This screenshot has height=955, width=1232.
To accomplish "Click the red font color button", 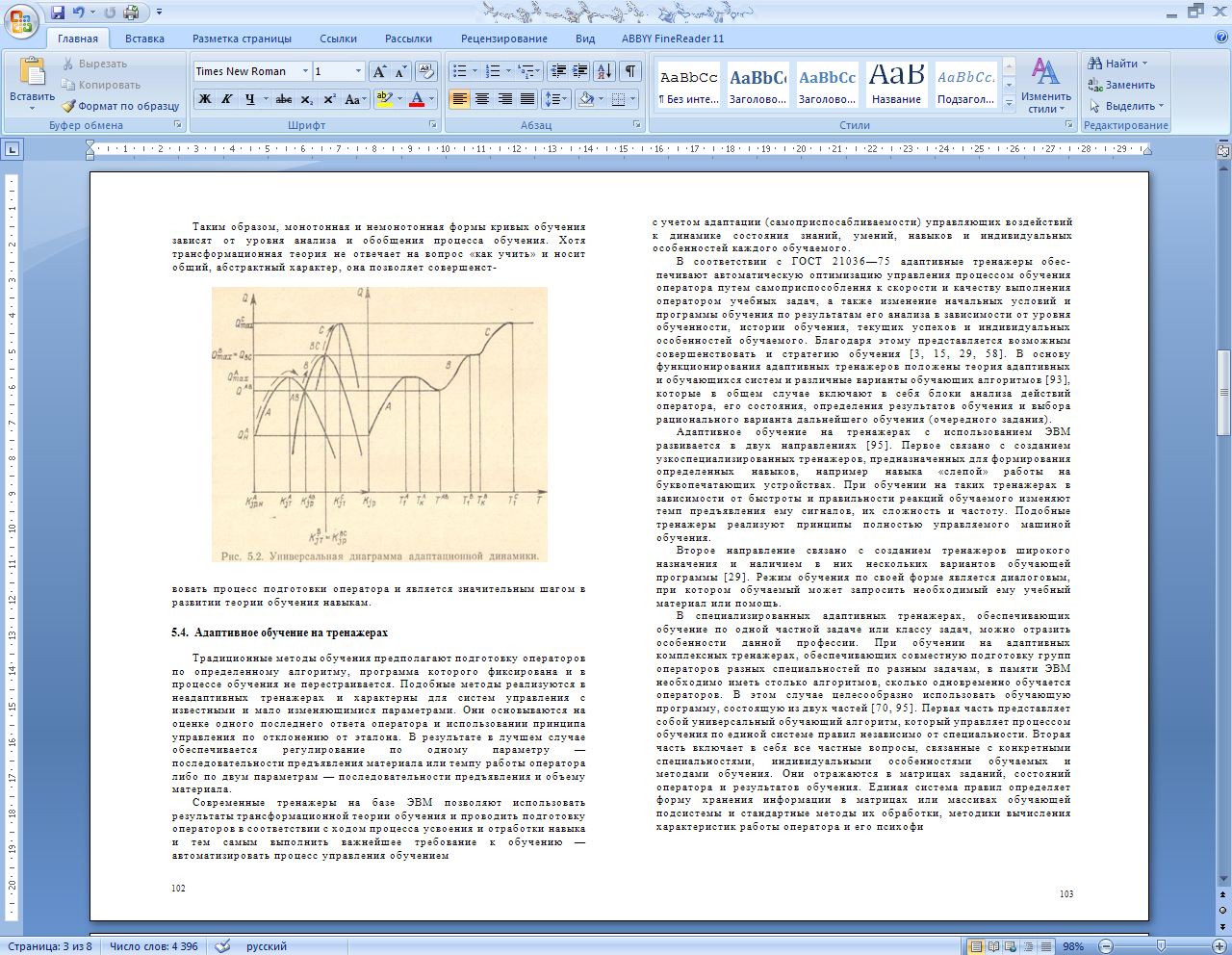I will click(x=417, y=99).
